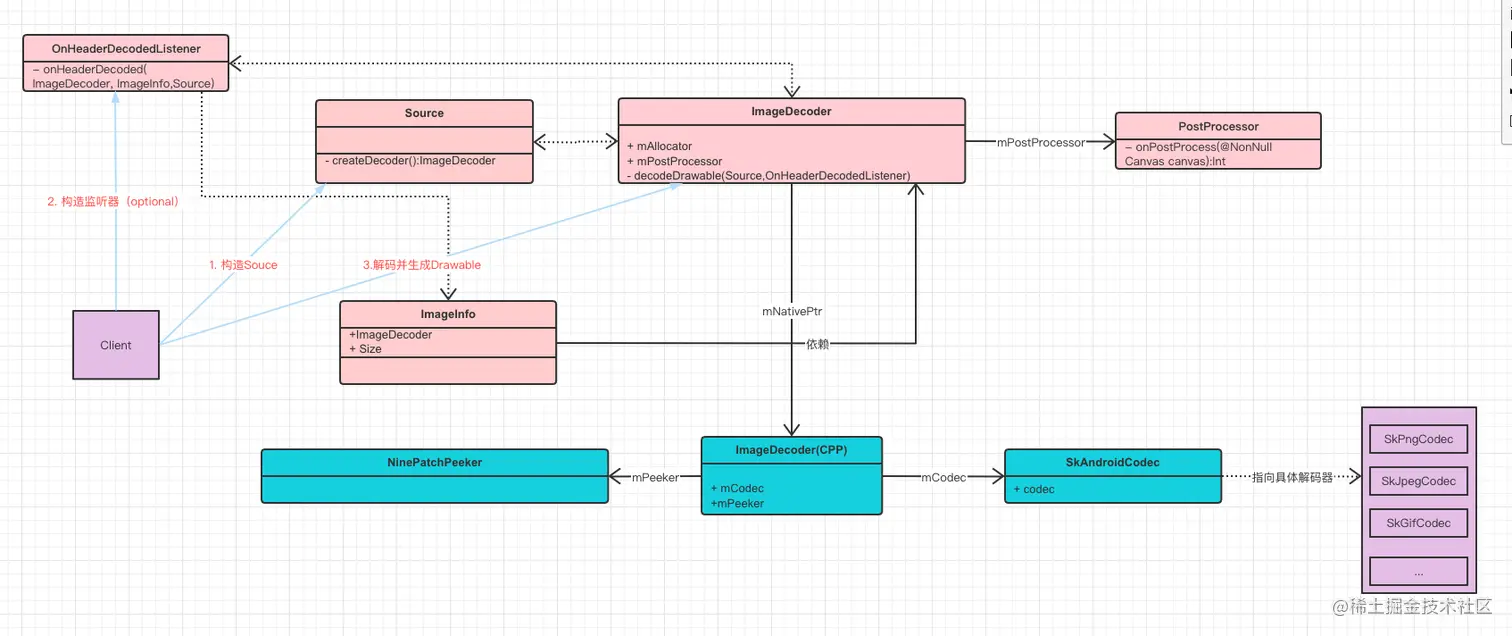Click the SkGifCodec entry
This screenshot has height=636, width=1512.
pyautogui.click(x=1418, y=523)
